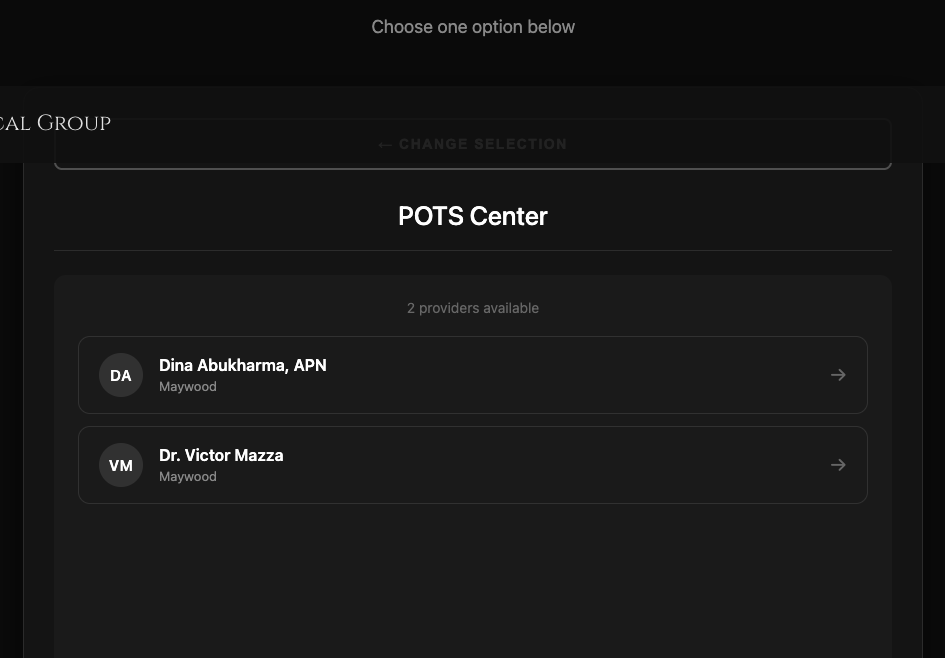Click Maywood under Dina Abukharma
This screenshot has height=658, width=945.
tap(188, 386)
